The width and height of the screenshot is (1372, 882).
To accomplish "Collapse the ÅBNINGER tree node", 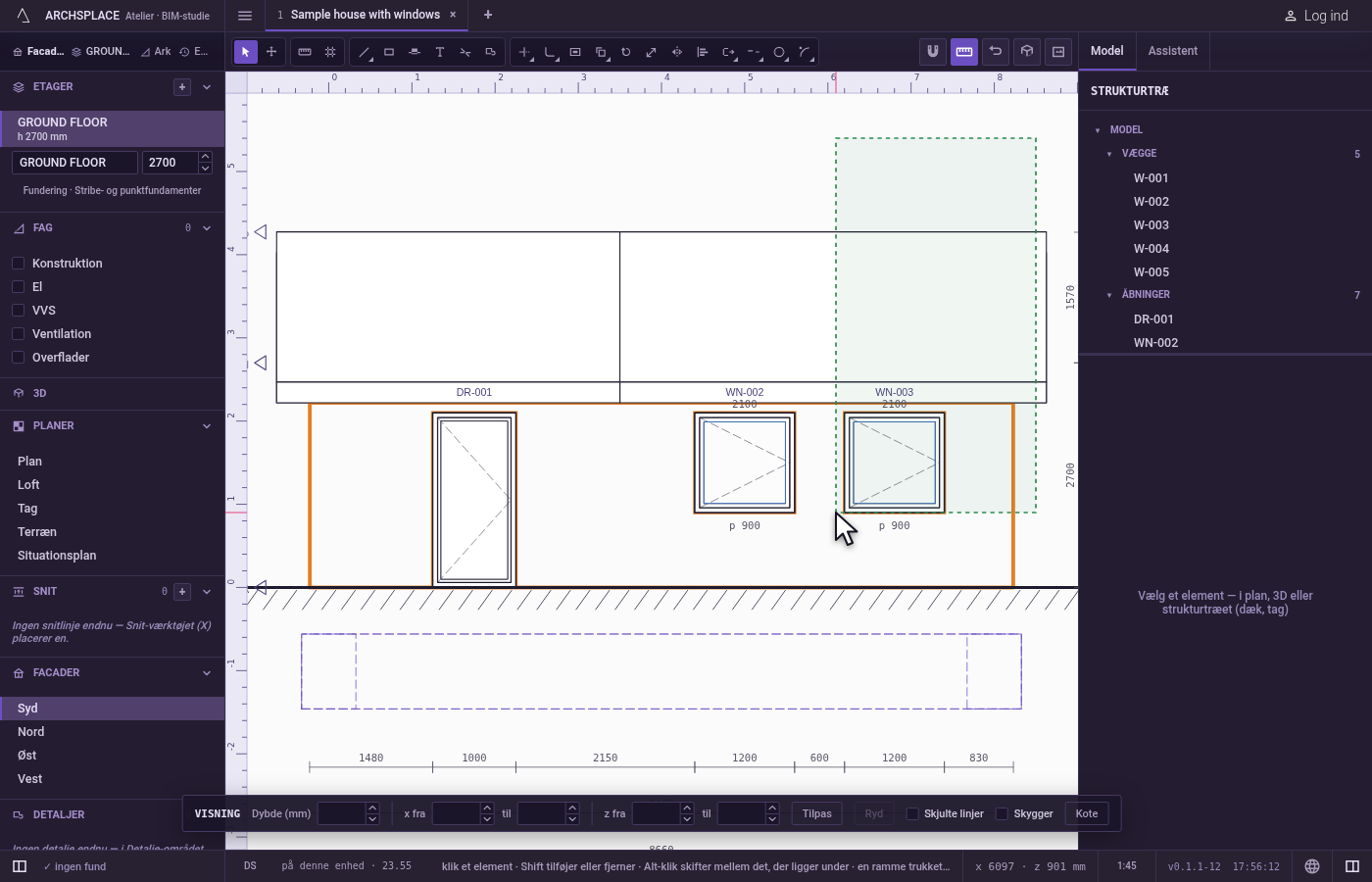I will pyautogui.click(x=1109, y=295).
